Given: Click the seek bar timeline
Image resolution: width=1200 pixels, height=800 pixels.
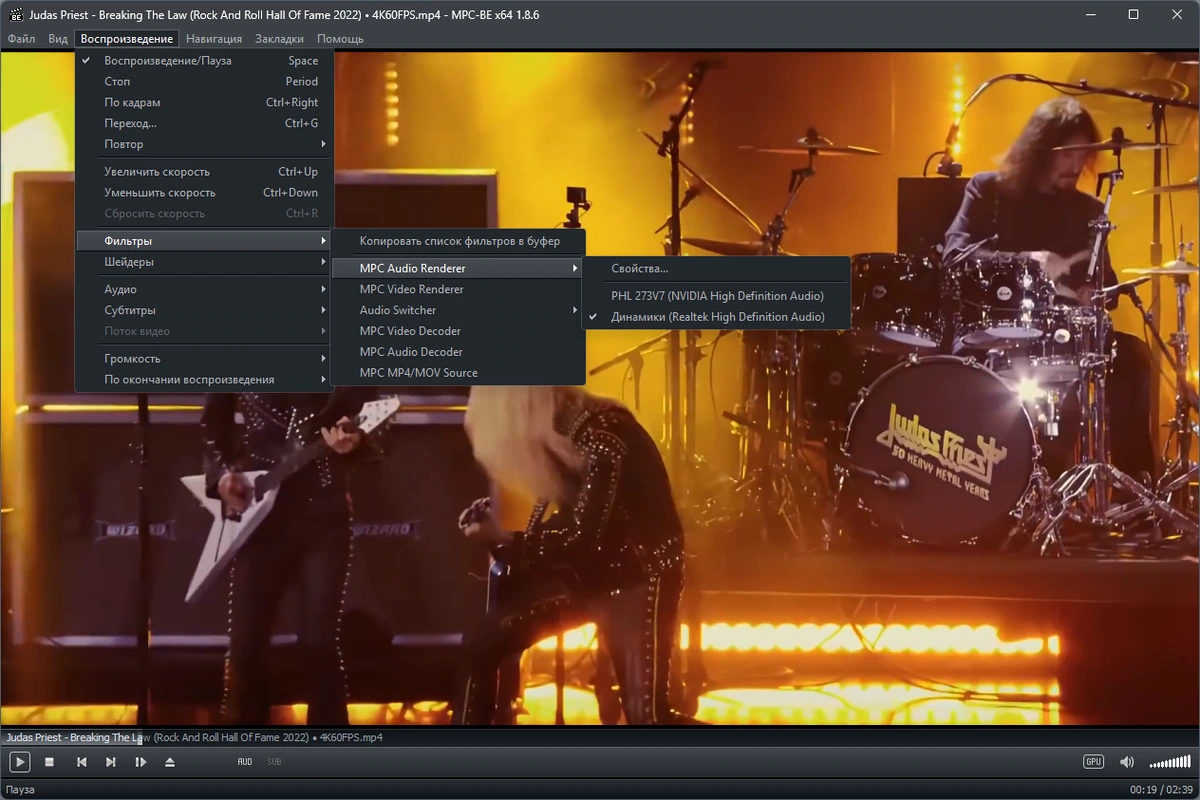Looking at the screenshot, I should click(x=600, y=738).
